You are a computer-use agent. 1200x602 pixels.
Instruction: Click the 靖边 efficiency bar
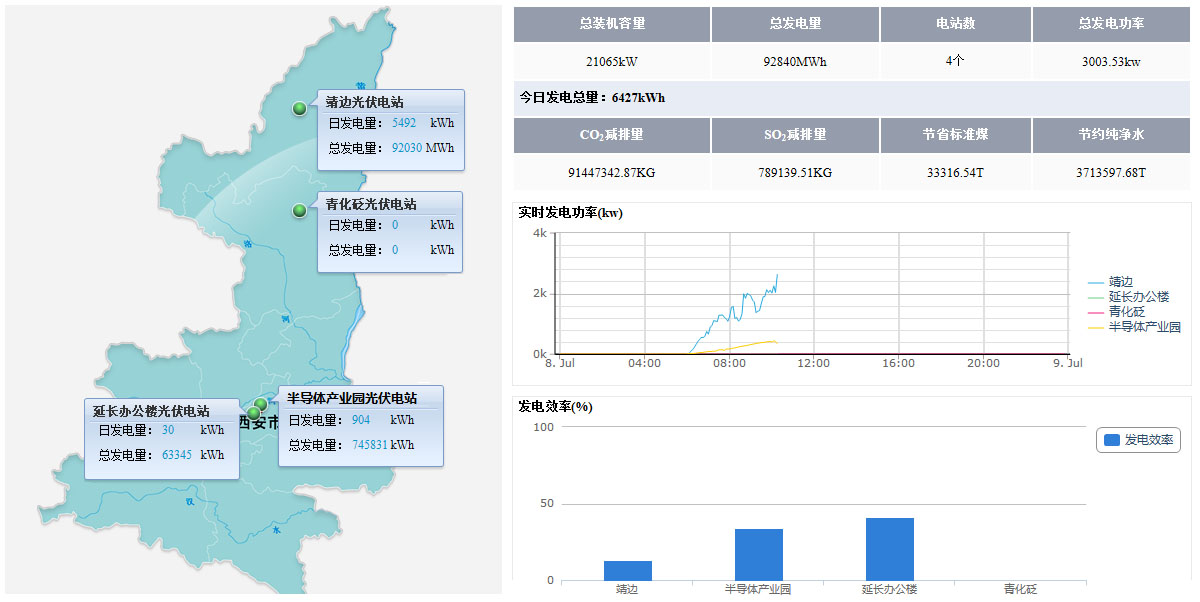coord(628,571)
